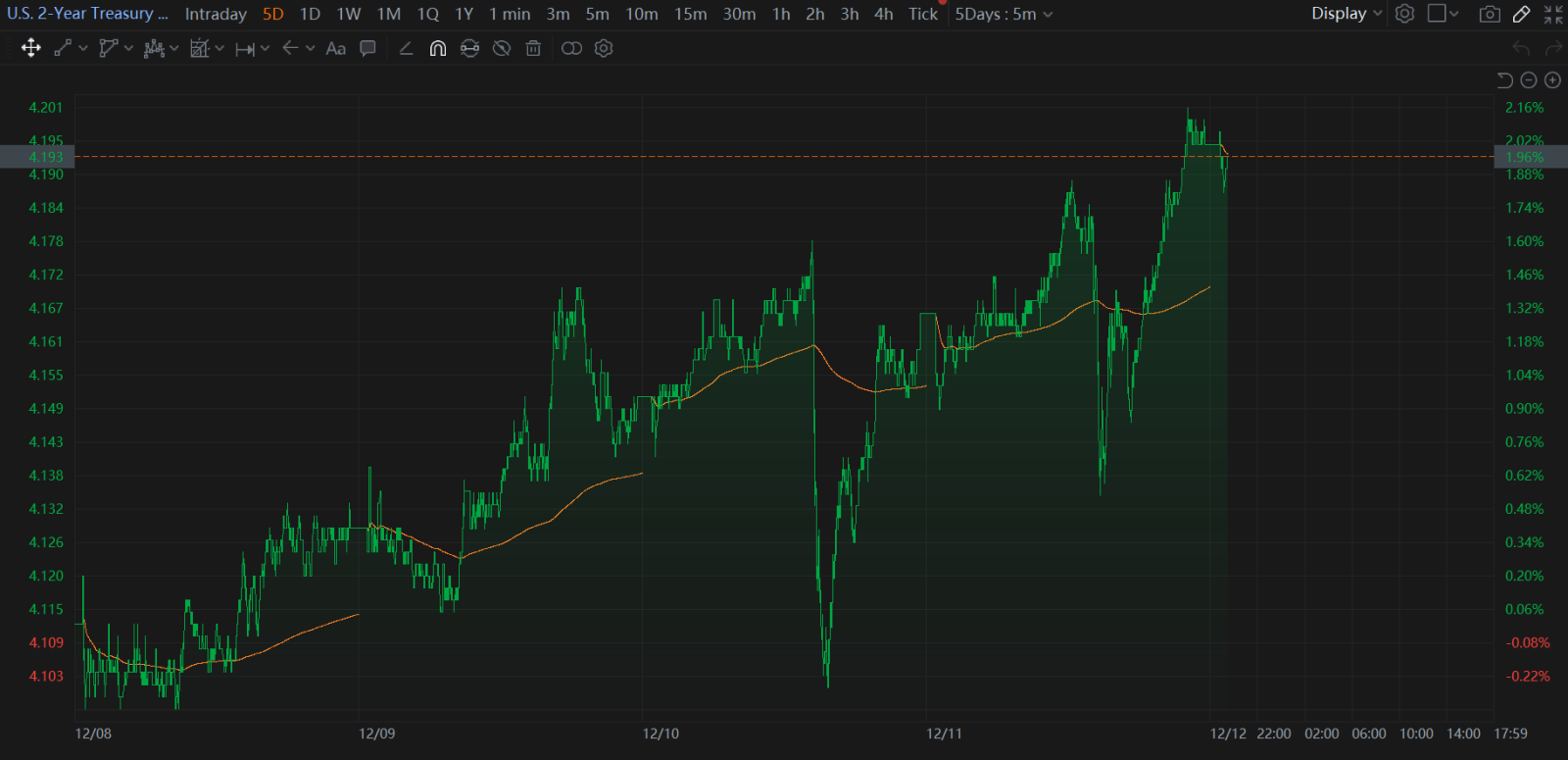Open the 5Days : 5m interval dropdown
This screenshot has width=1568, height=760.
tap(1004, 14)
